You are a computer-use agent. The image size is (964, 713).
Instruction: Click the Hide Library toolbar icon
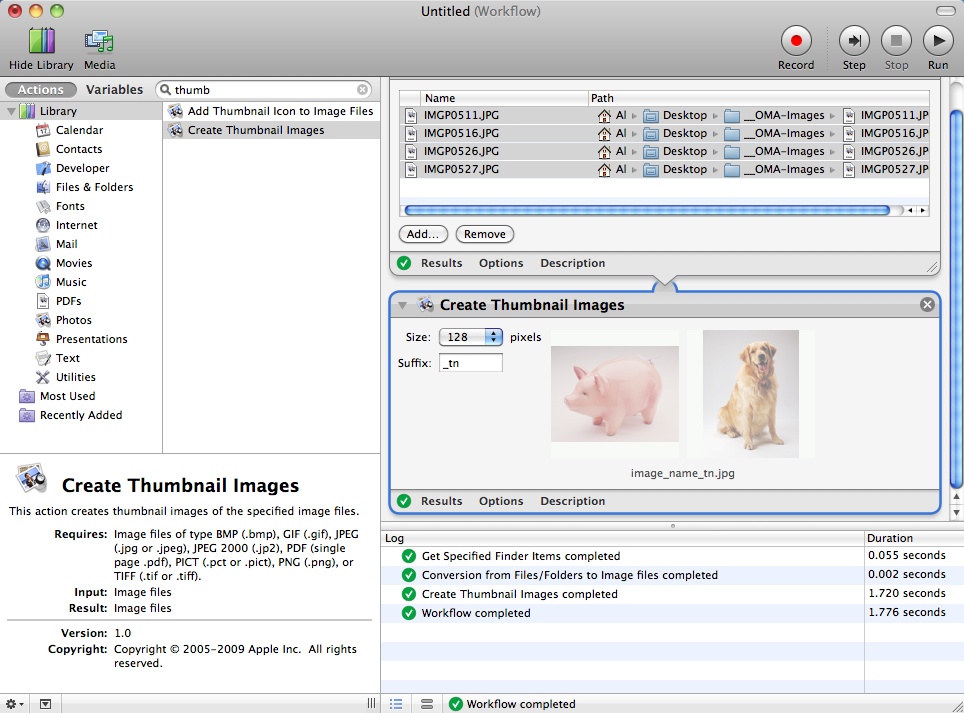tap(40, 41)
